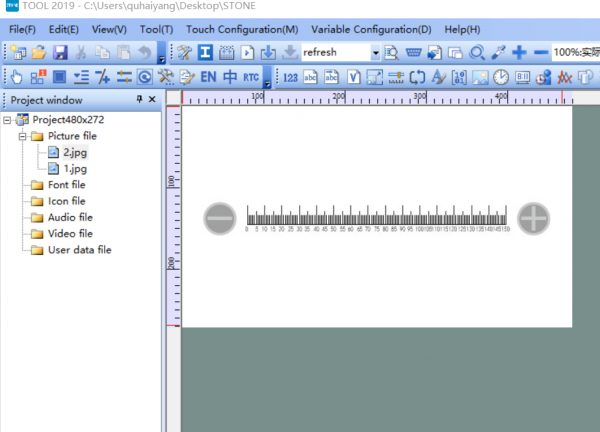Click the gray plus button on canvas

pos(533,218)
